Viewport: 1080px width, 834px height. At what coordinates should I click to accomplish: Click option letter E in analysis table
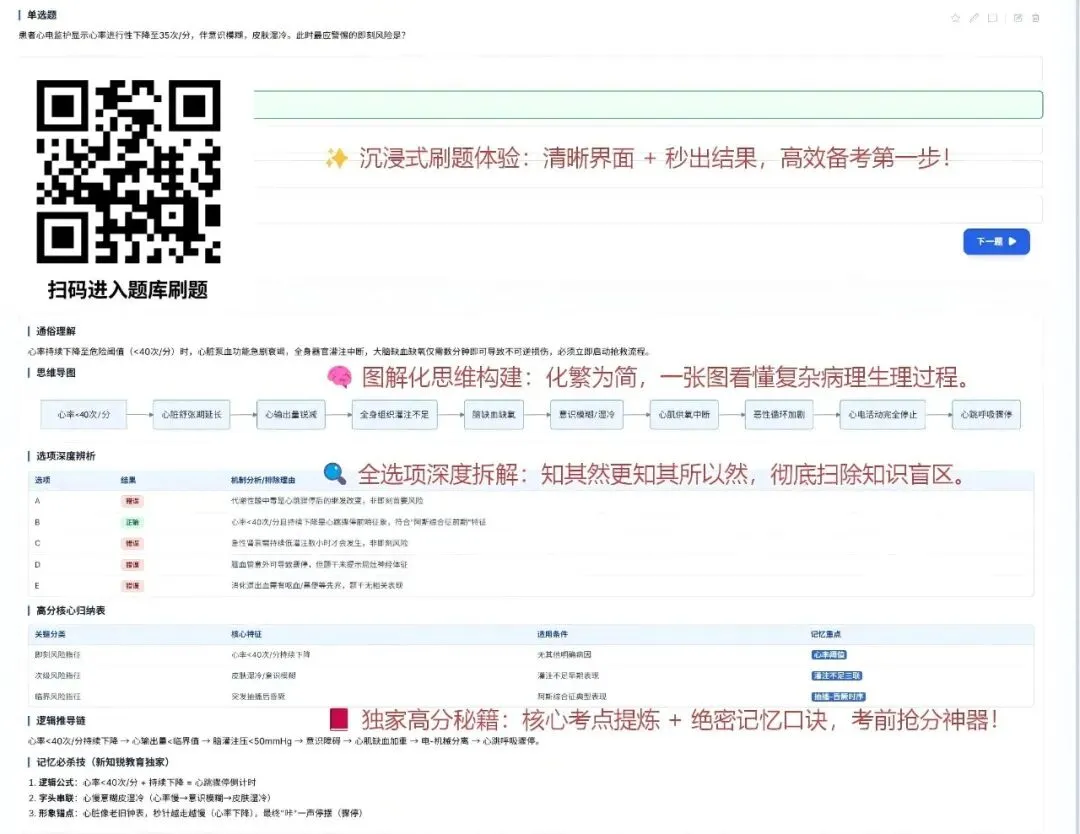pyautogui.click(x=37, y=585)
